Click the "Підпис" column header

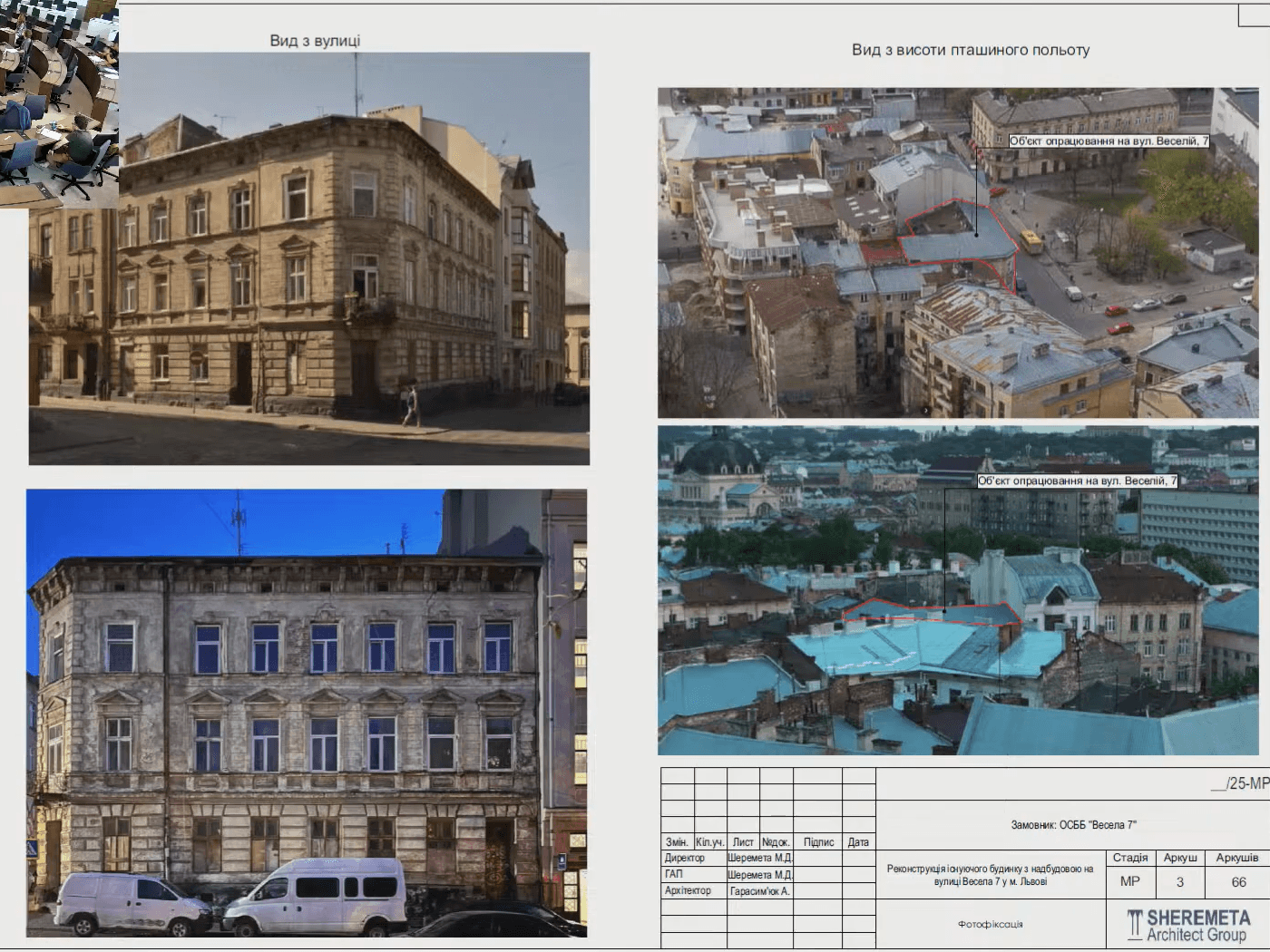tap(818, 842)
